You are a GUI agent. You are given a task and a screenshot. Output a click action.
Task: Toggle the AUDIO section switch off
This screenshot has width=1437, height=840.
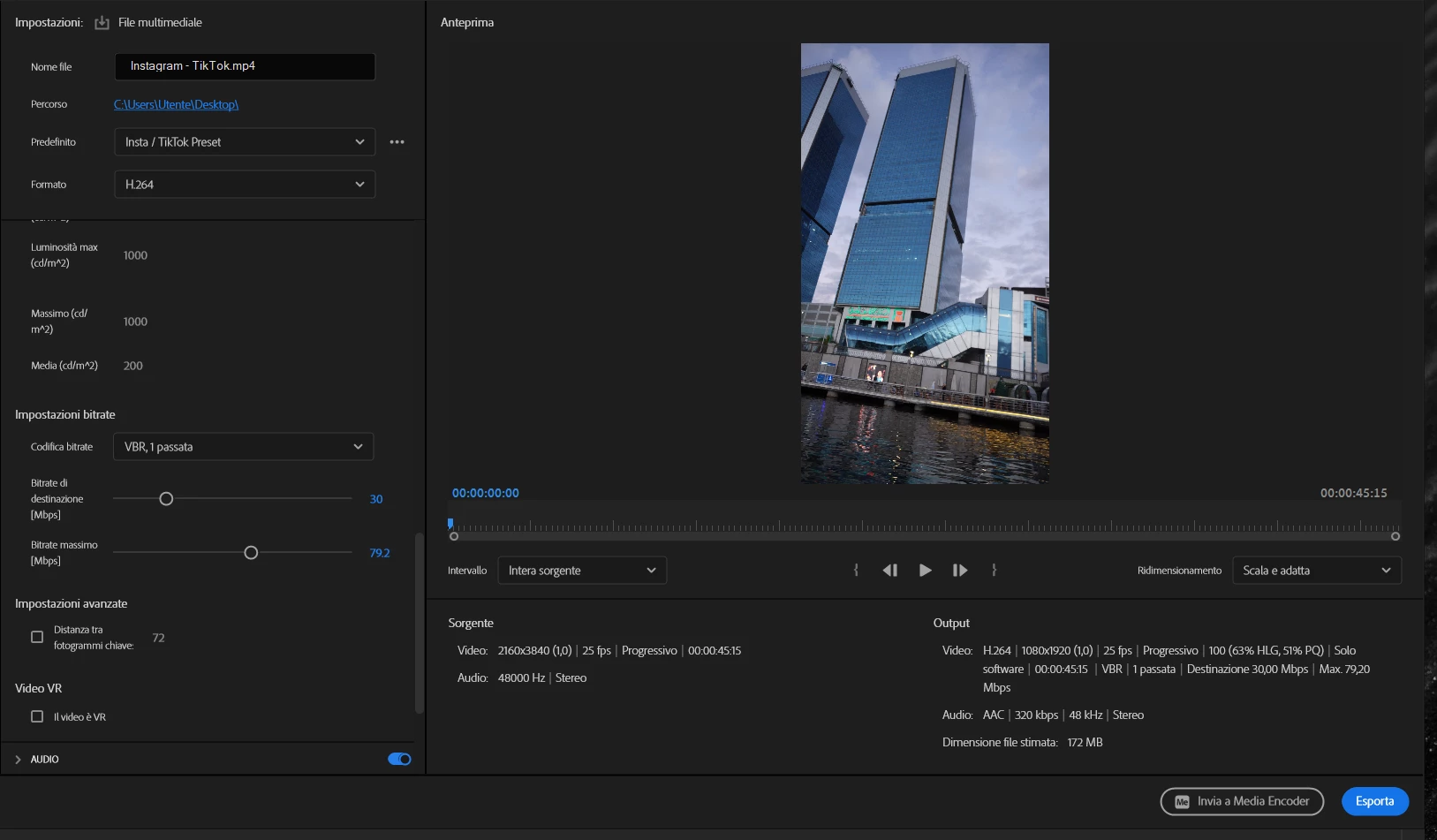pyautogui.click(x=399, y=759)
